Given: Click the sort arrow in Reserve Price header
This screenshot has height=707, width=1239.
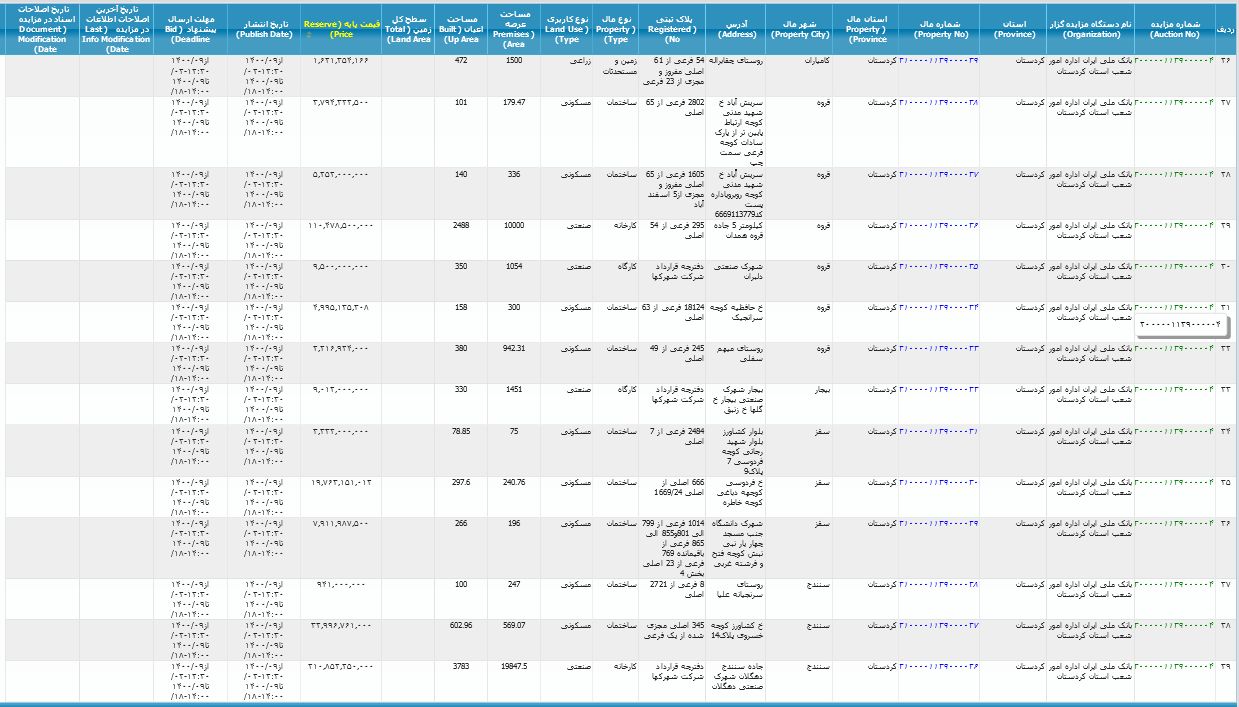Looking at the screenshot, I should coord(308,34).
